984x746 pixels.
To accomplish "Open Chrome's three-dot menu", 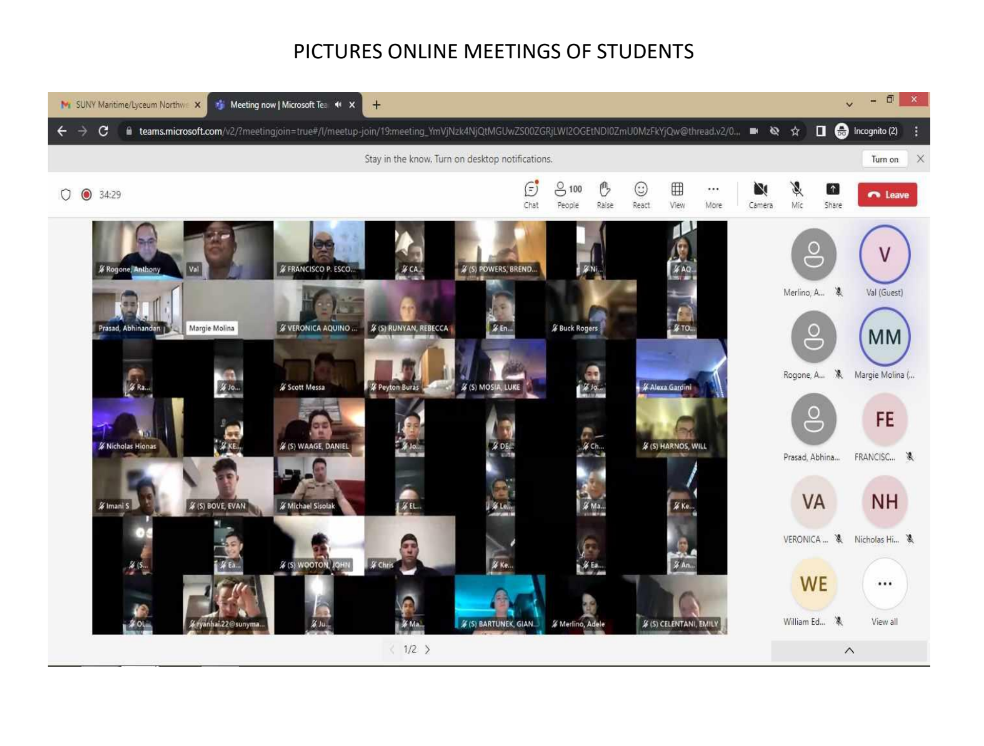I will click(x=916, y=131).
